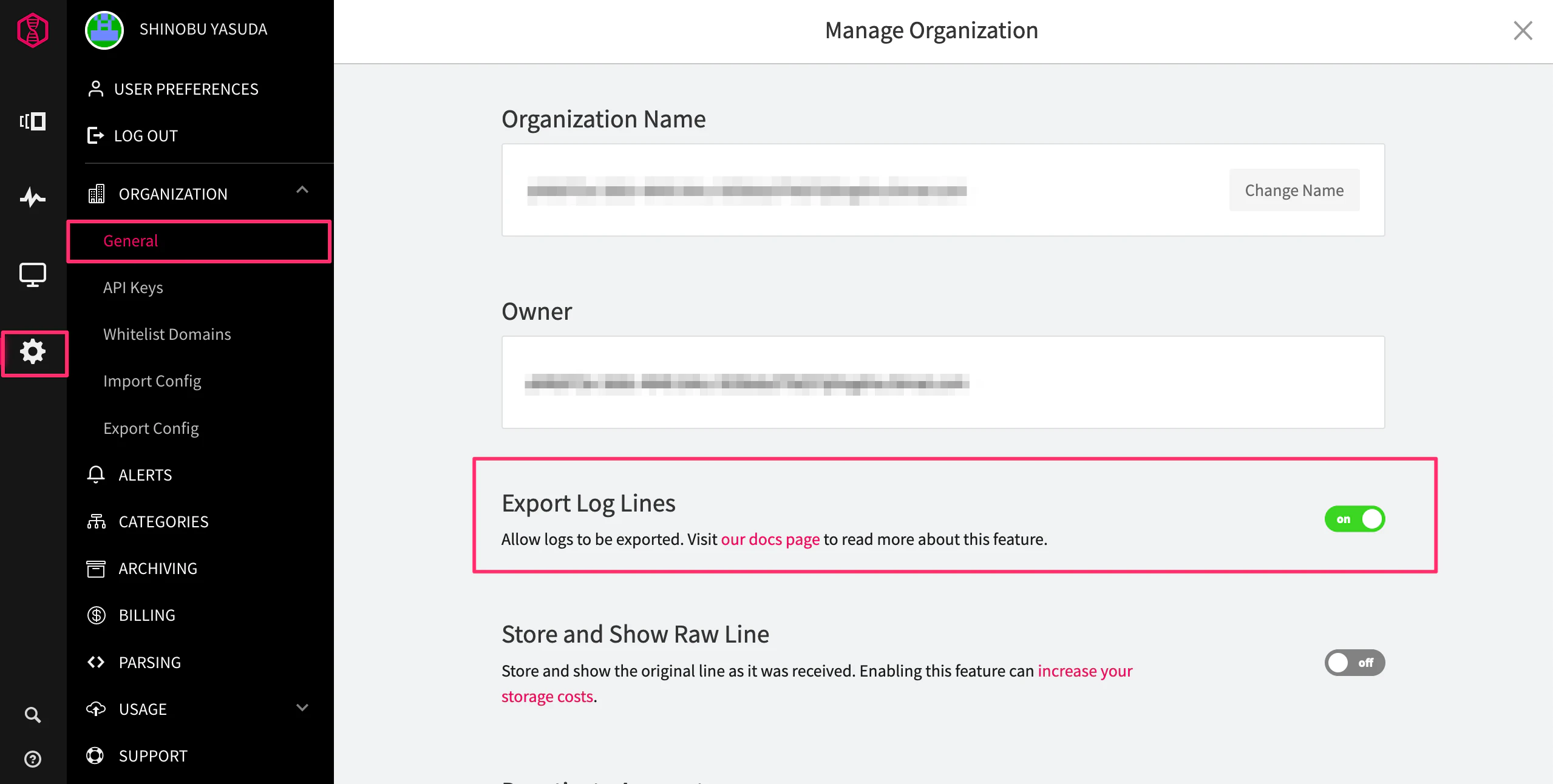Open Import Config settings
Image resolution: width=1553 pixels, height=784 pixels.
click(x=152, y=381)
